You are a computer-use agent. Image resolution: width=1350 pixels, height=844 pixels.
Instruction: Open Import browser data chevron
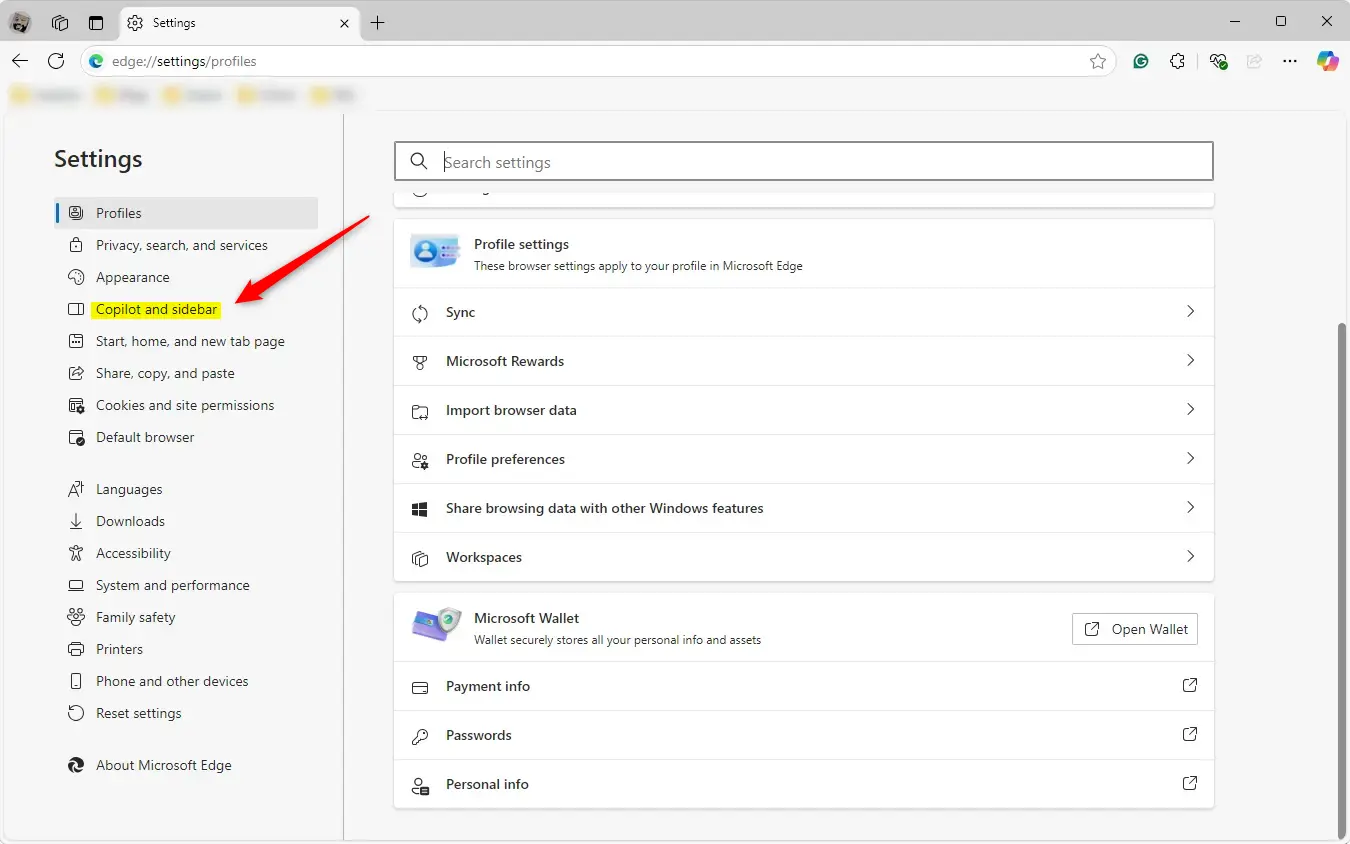(x=1190, y=410)
